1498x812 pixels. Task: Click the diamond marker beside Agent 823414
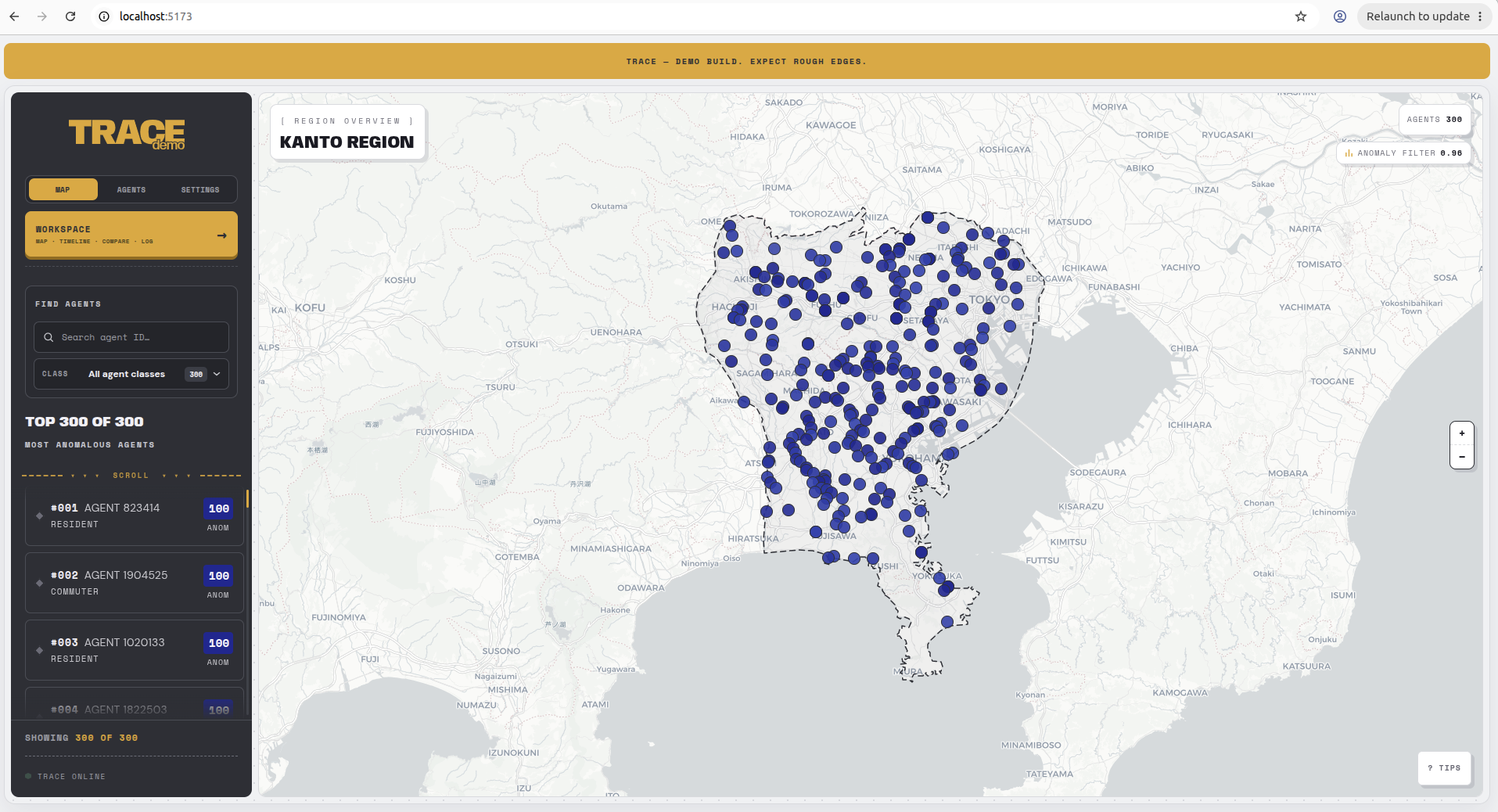39,516
